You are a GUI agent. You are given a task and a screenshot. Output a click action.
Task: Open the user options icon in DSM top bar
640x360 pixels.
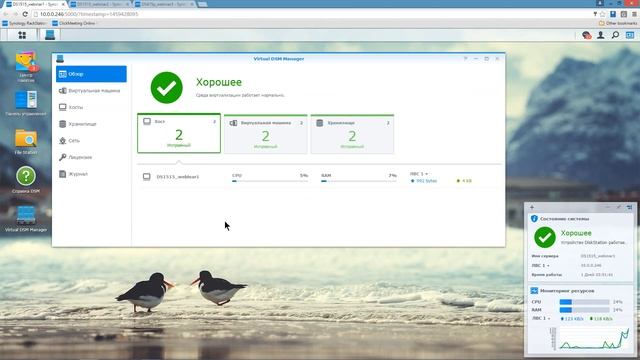point(600,35)
